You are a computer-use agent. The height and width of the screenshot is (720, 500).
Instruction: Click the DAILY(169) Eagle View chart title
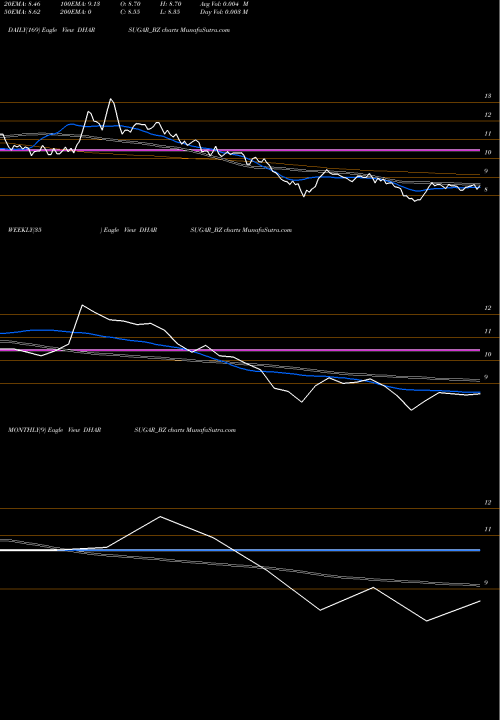51,30
